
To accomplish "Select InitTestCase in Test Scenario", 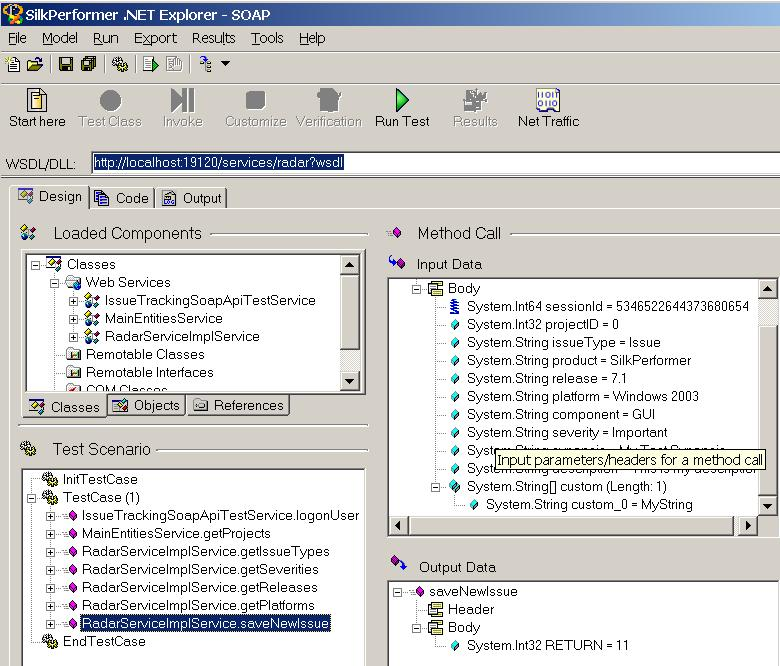I will [100, 479].
